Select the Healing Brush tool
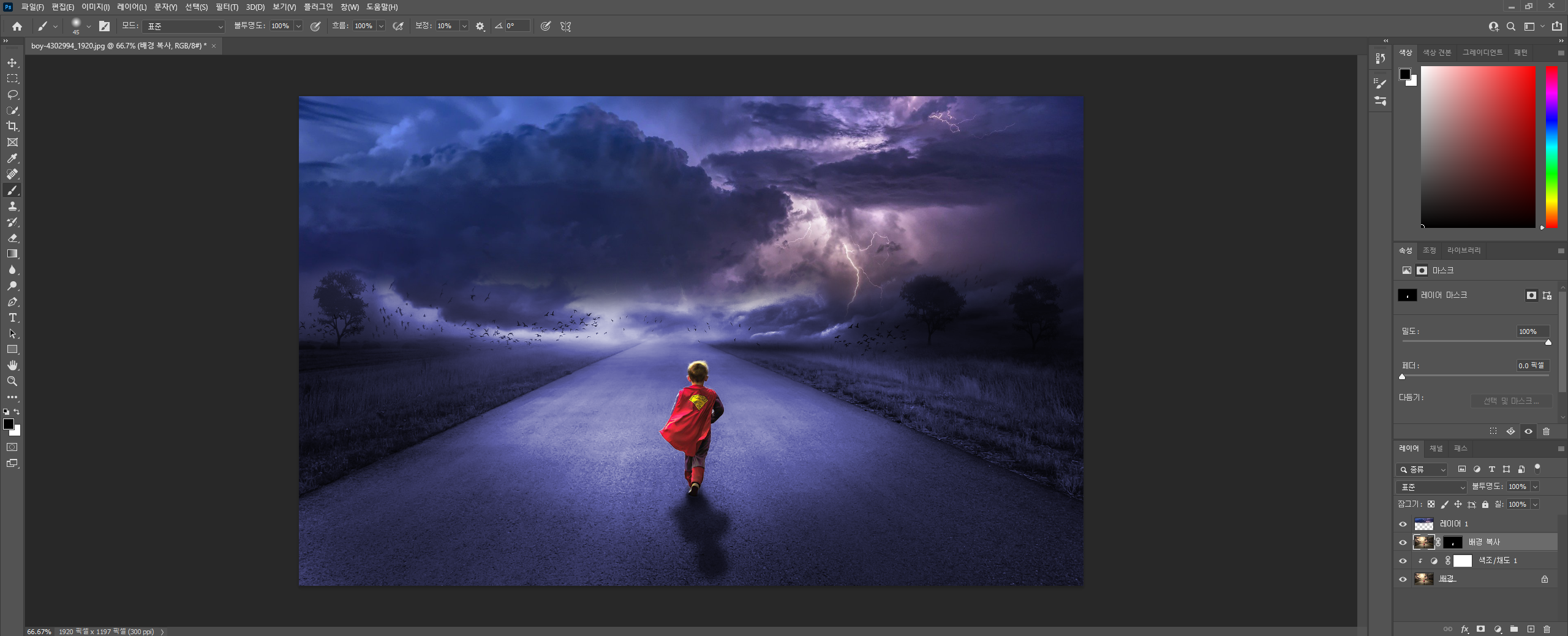The image size is (1568, 636). (12, 174)
